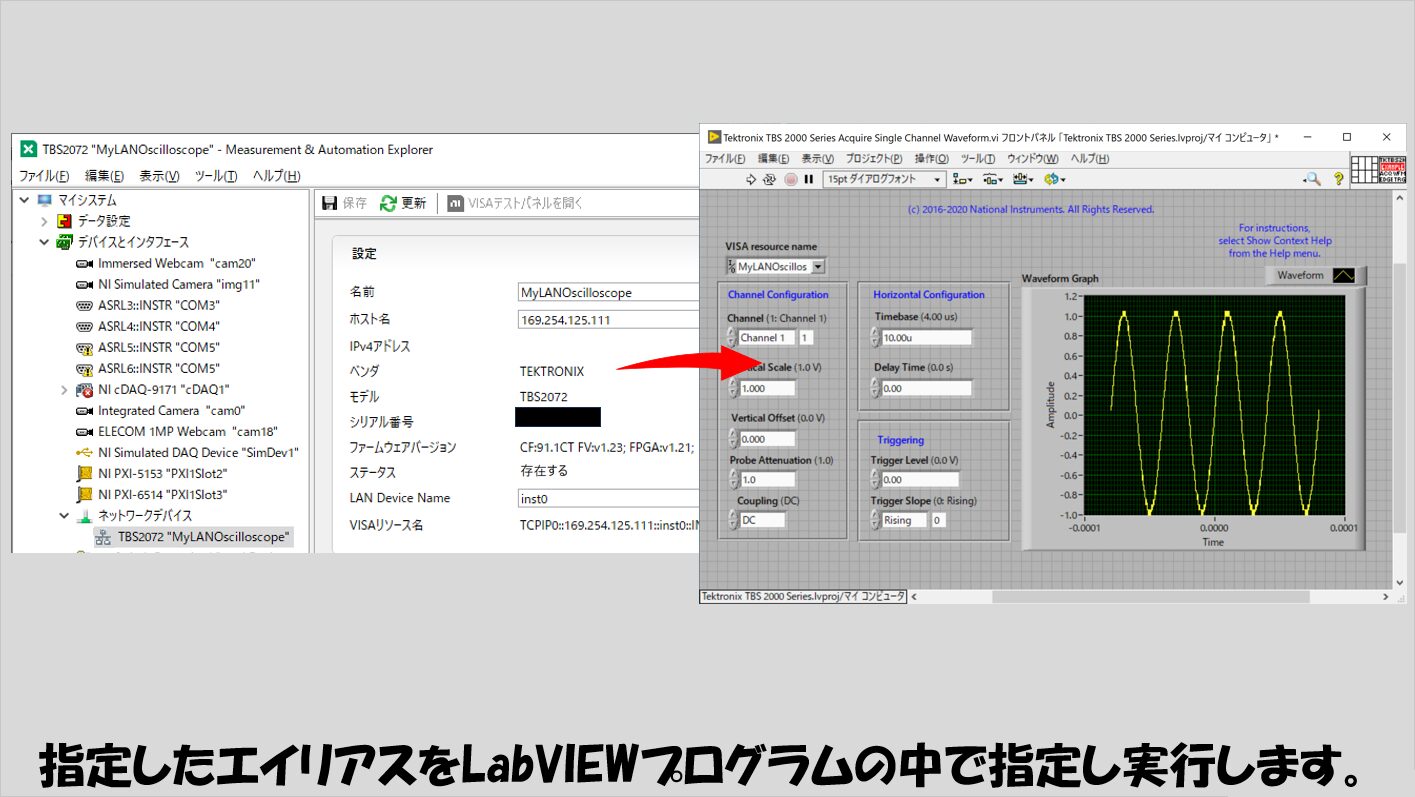Click the Name field MyLANOscilloscope

pos(608,293)
